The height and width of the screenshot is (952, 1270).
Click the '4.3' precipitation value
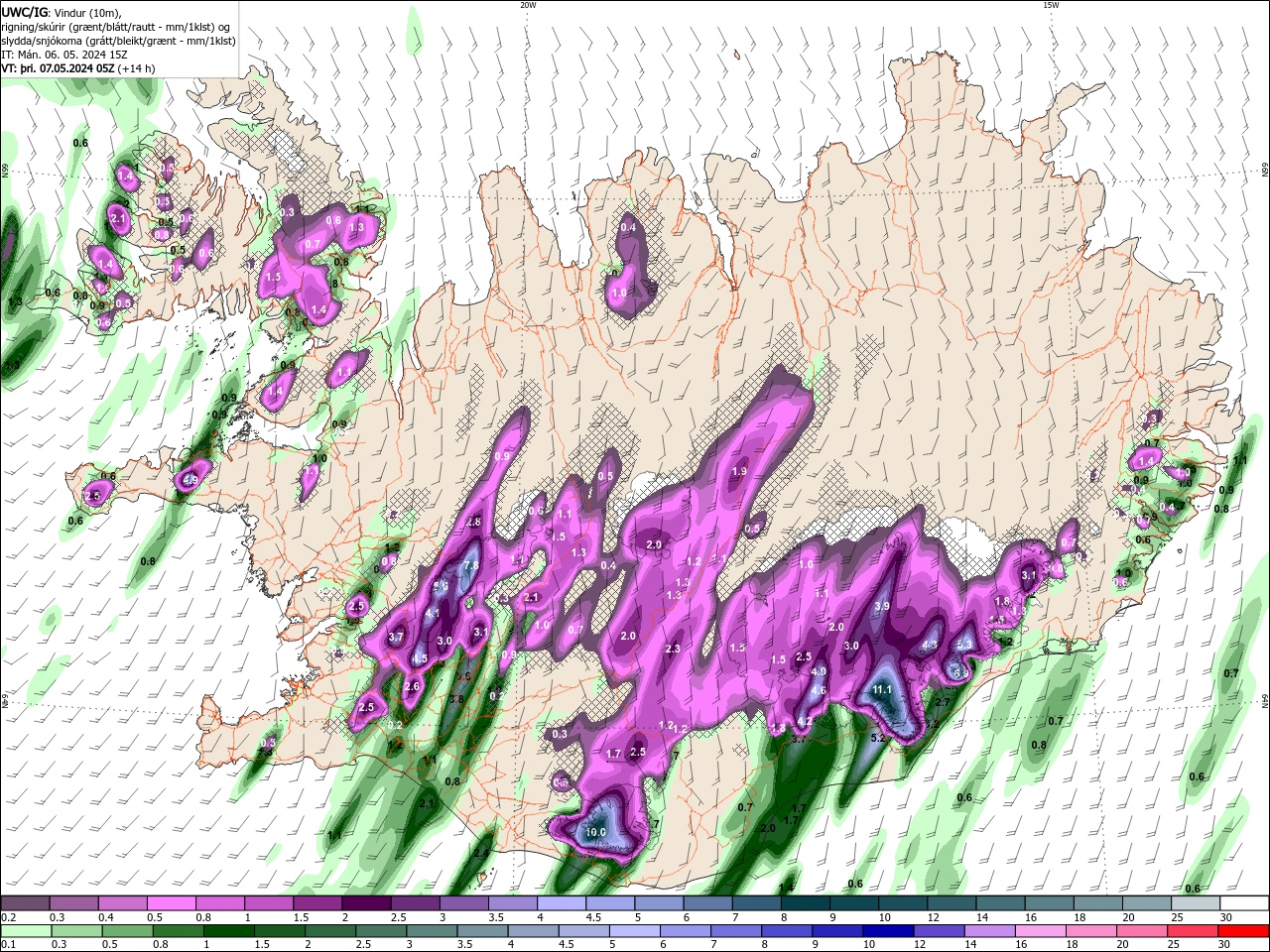[930, 646]
